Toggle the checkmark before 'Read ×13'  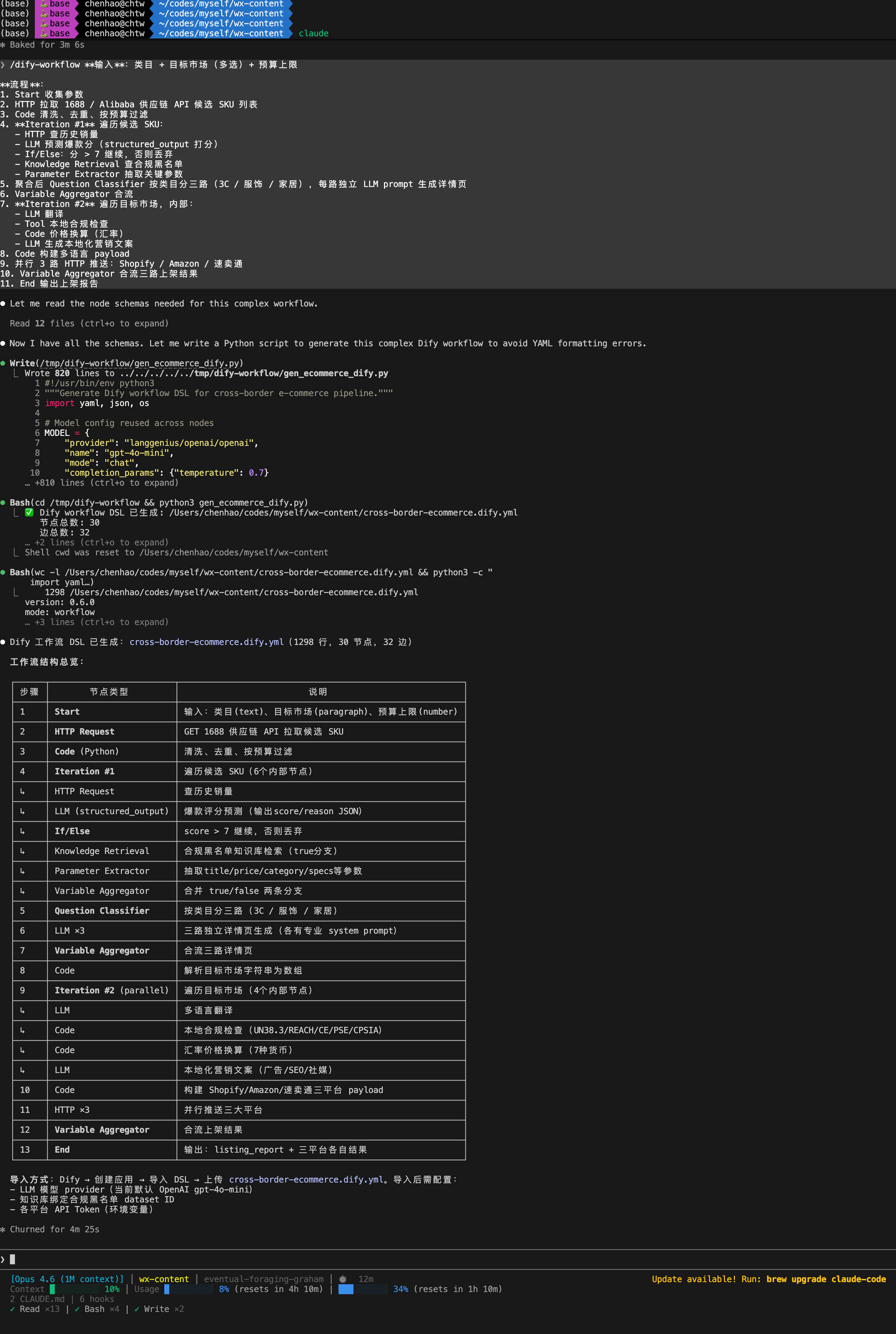(12, 1309)
